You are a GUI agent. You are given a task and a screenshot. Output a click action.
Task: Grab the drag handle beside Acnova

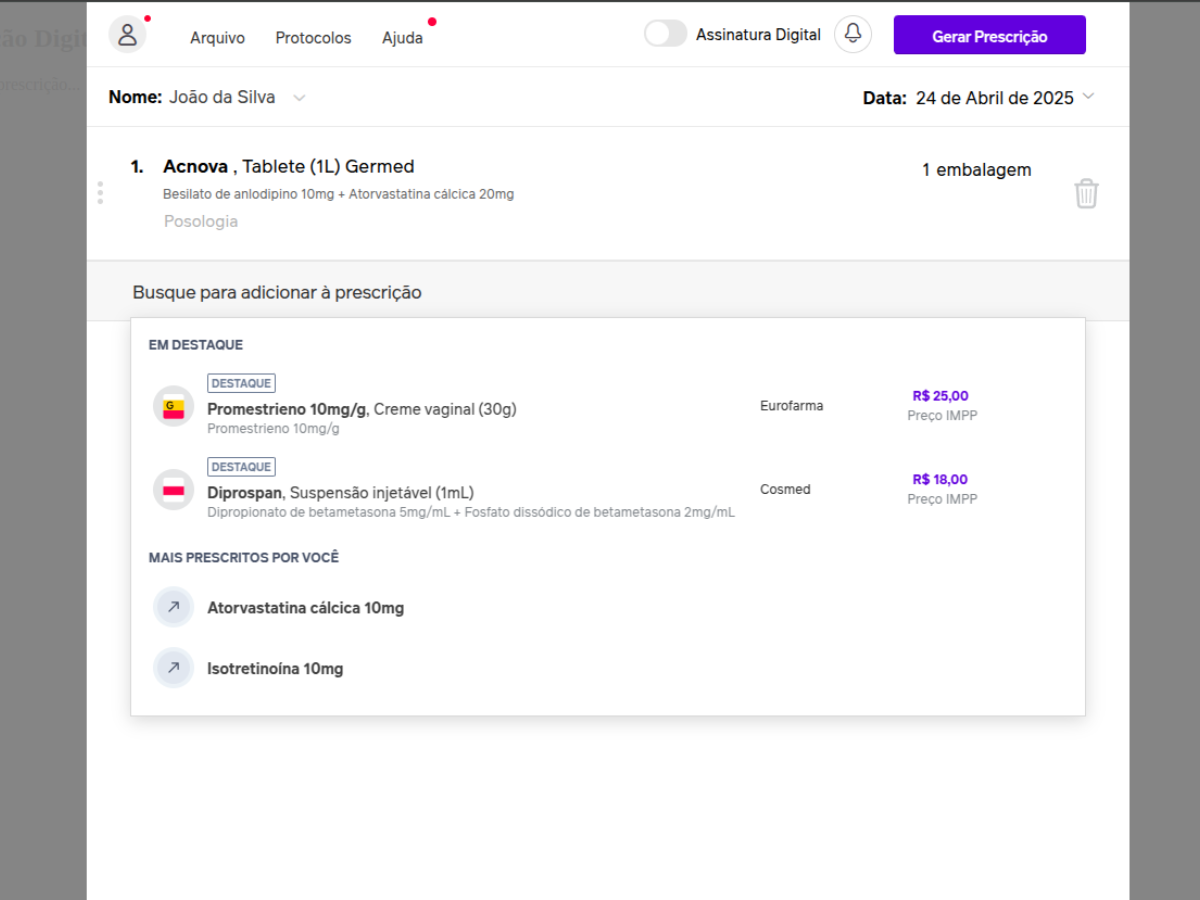(x=100, y=193)
